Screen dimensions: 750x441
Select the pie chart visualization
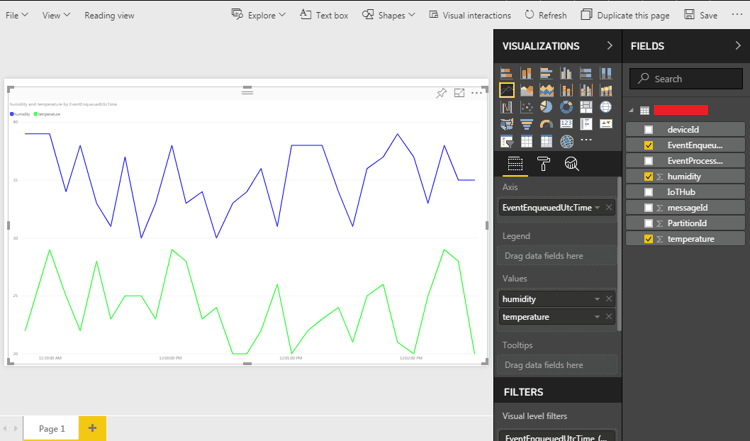tap(546, 107)
